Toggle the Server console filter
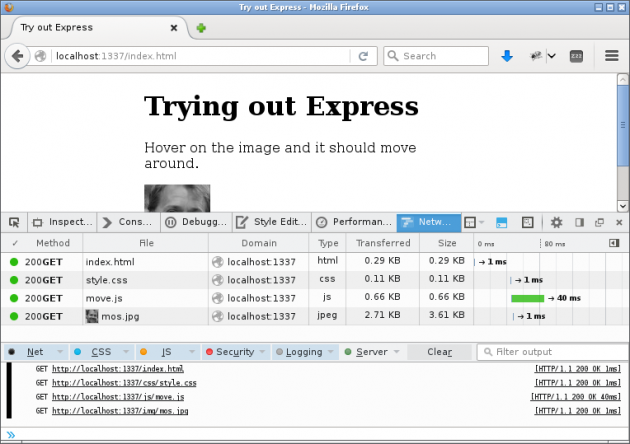The image size is (630, 444). click(x=366, y=352)
